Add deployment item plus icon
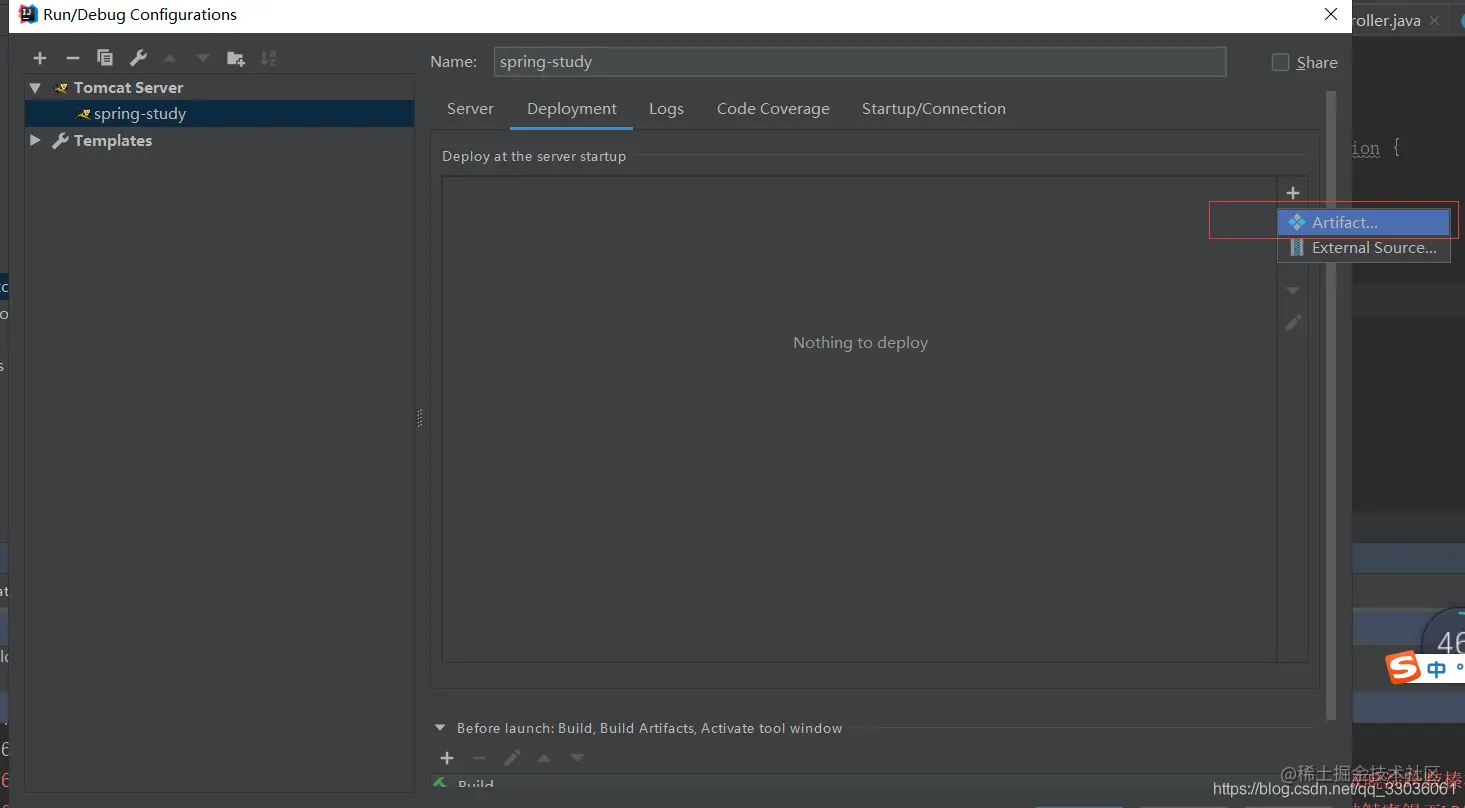1465x808 pixels. click(x=1293, y=193)
